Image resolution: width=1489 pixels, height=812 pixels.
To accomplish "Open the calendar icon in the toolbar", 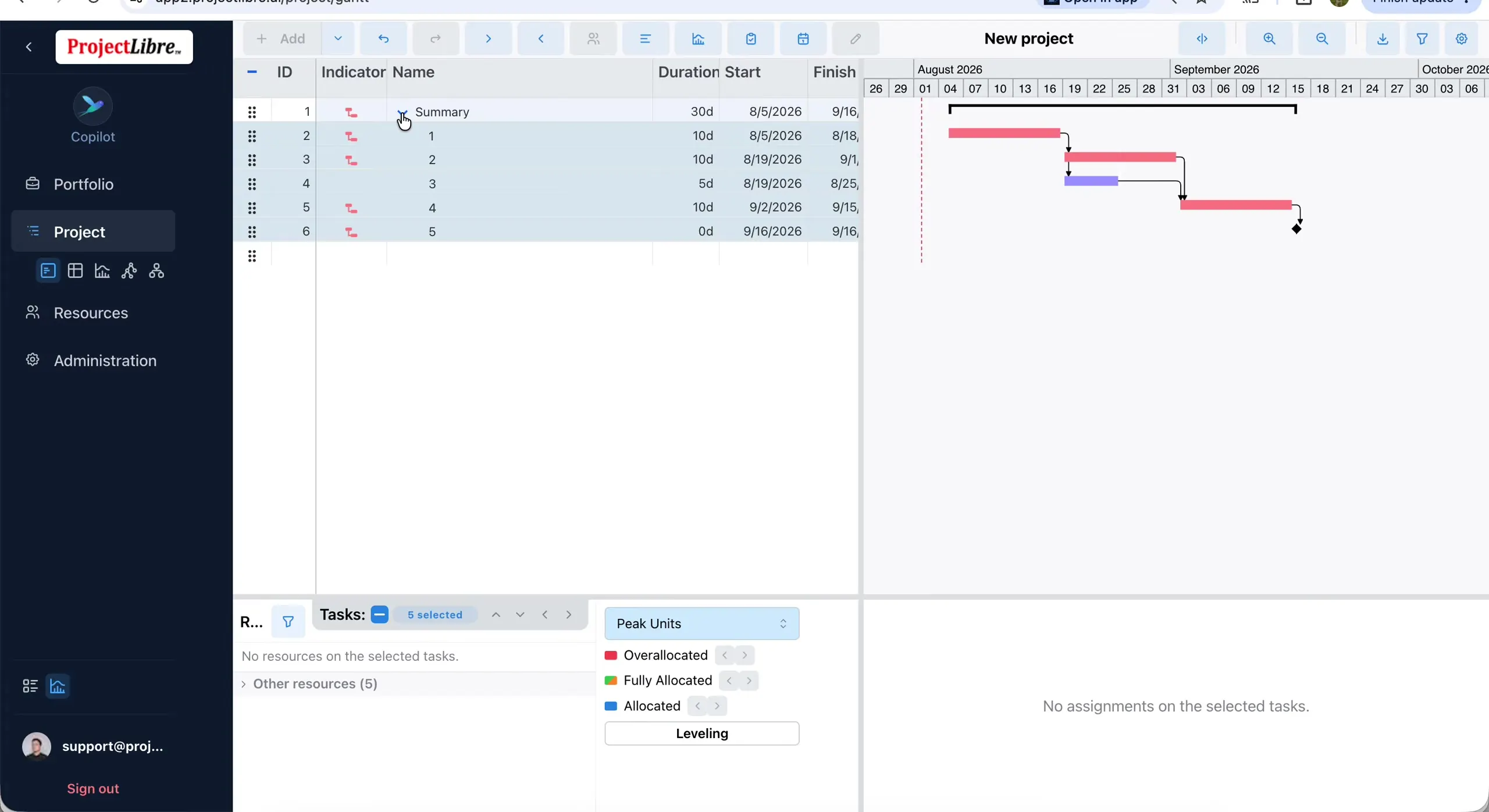I will [x=803, y=39].
